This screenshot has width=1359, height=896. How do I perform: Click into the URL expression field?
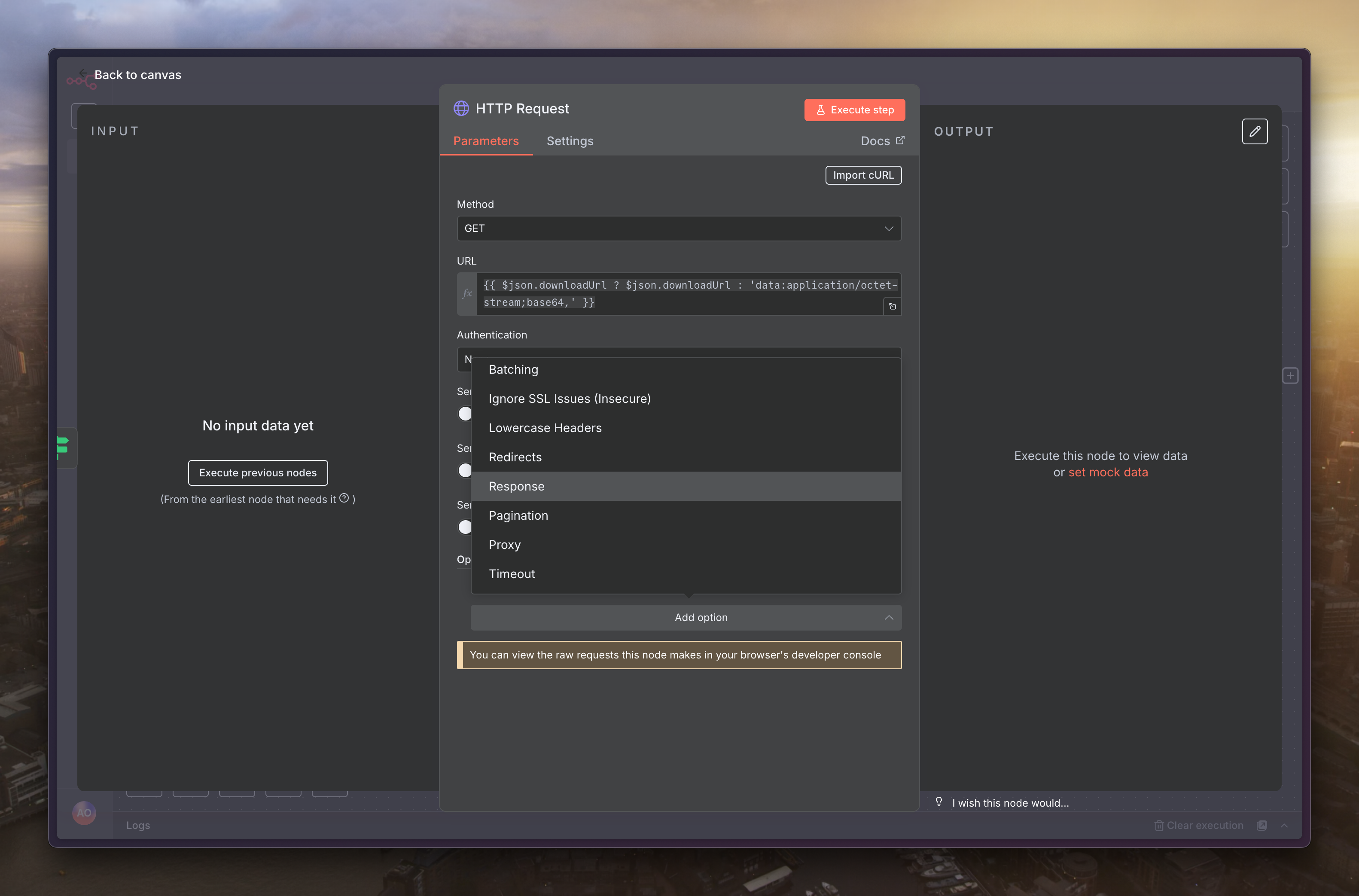click(680, 294)
